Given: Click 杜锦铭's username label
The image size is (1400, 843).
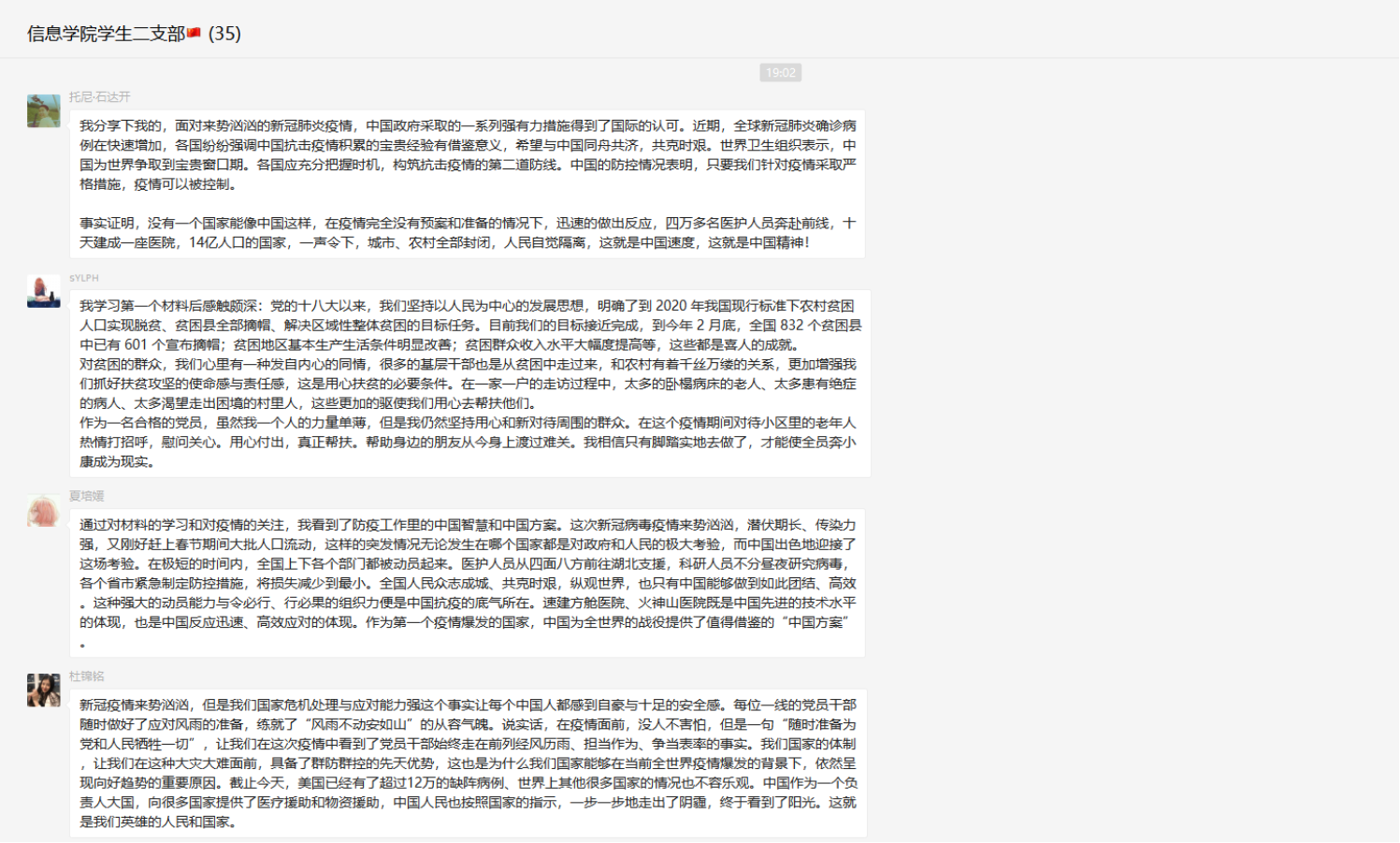Looking at the screenshot, I should [86, 676].
